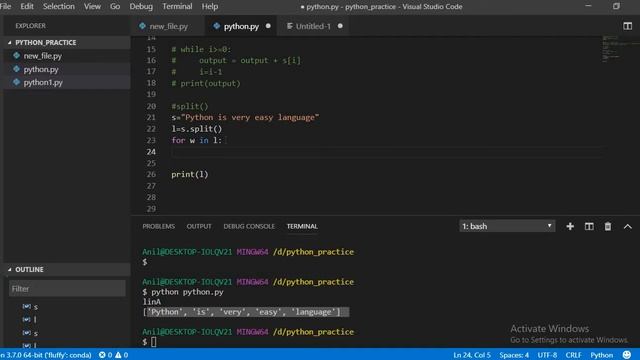Create a new terminal with plus icon
This screenshot has width=640, height=360.
(570, 227)
